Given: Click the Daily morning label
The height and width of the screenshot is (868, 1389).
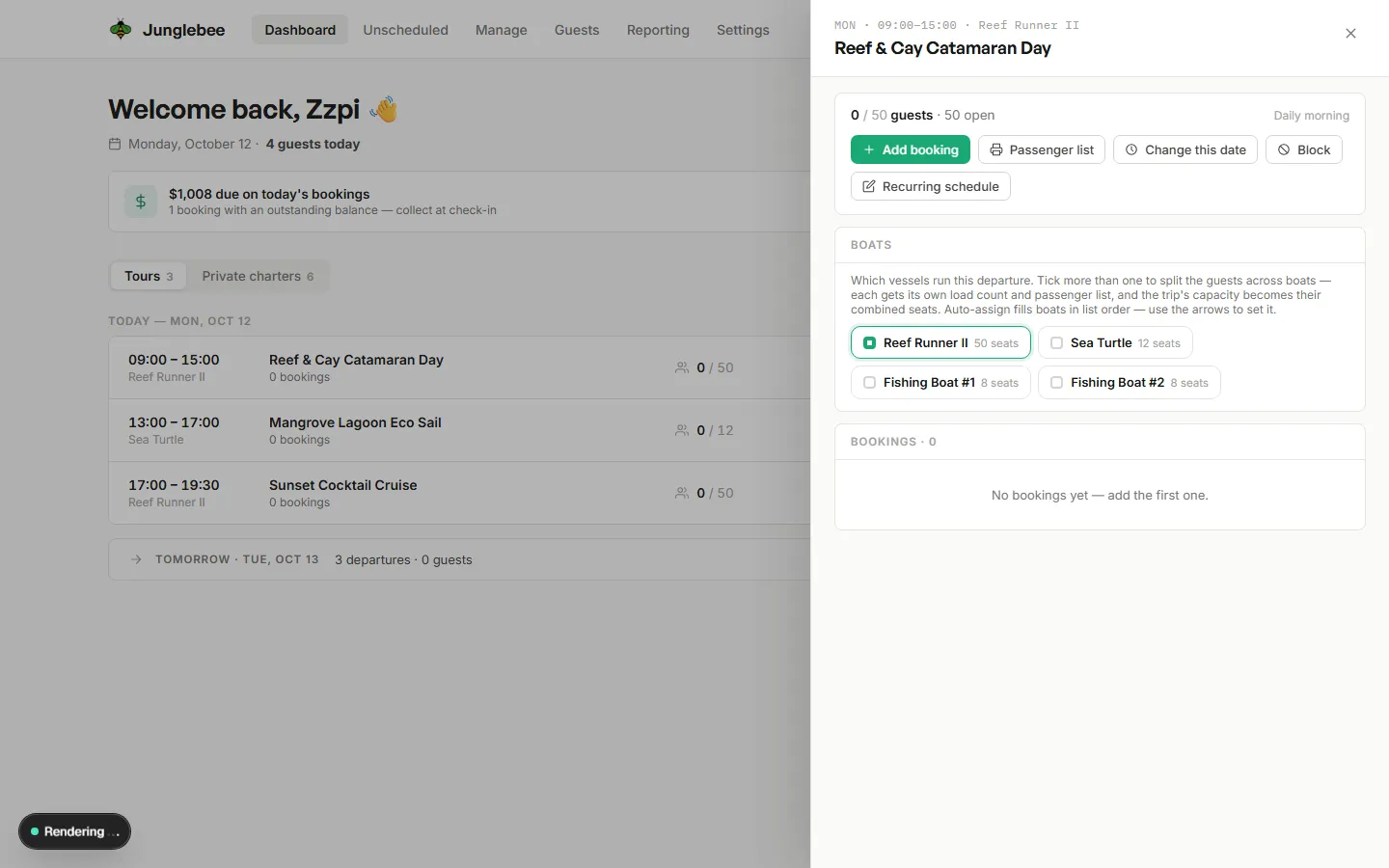Looking at the screenshot, I should 1311,116.
